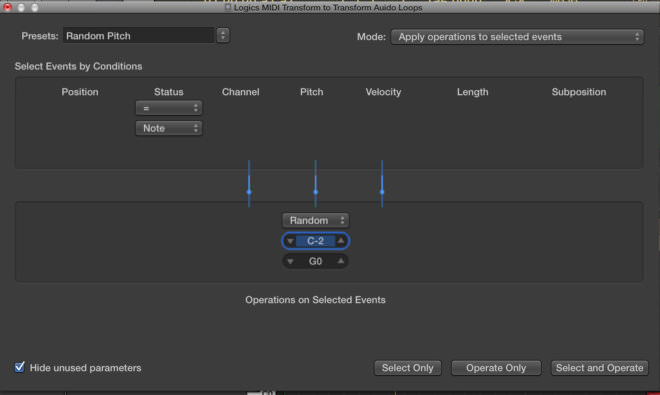Click the Select Only button
Screen dimensions: 660x395
407,368
